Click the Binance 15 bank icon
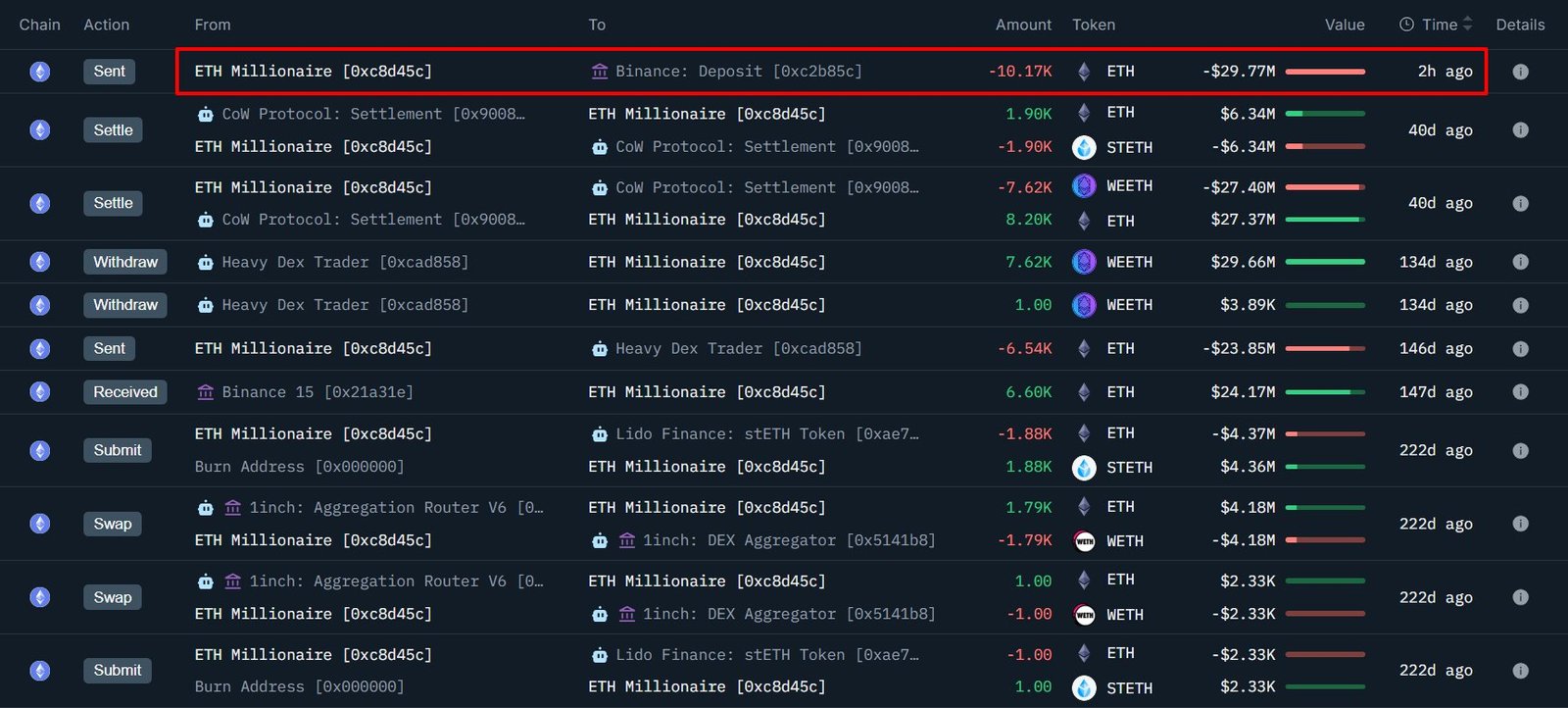The width and height of the screenshot is (1568, 708). (206, 392)
